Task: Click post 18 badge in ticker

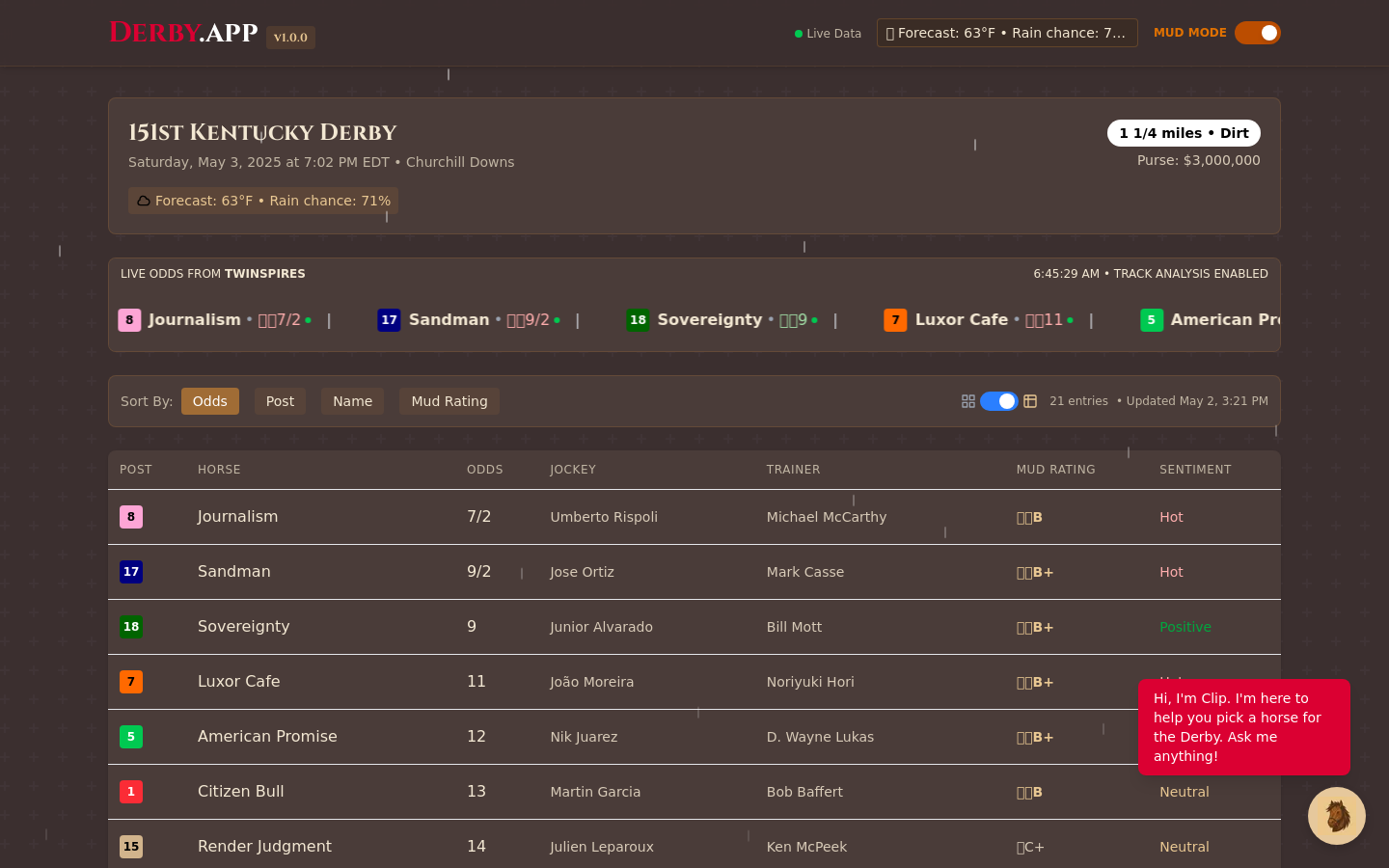Action: pyautogui.click(x=638, y=320)
